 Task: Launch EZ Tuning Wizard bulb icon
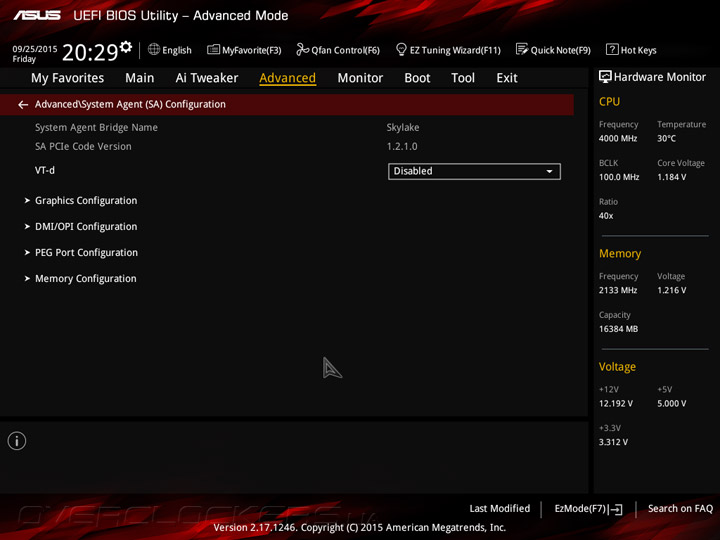(401, 50)
